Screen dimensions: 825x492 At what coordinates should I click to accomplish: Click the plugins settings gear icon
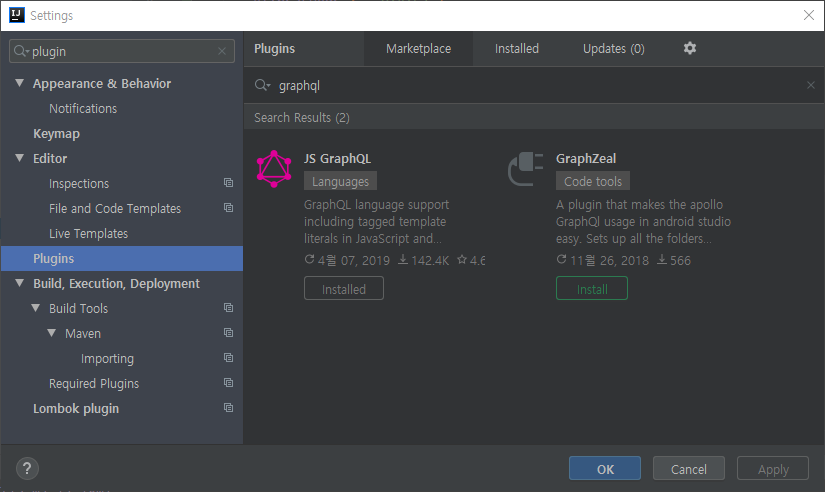pyautogui.click(x=690, y=48)
